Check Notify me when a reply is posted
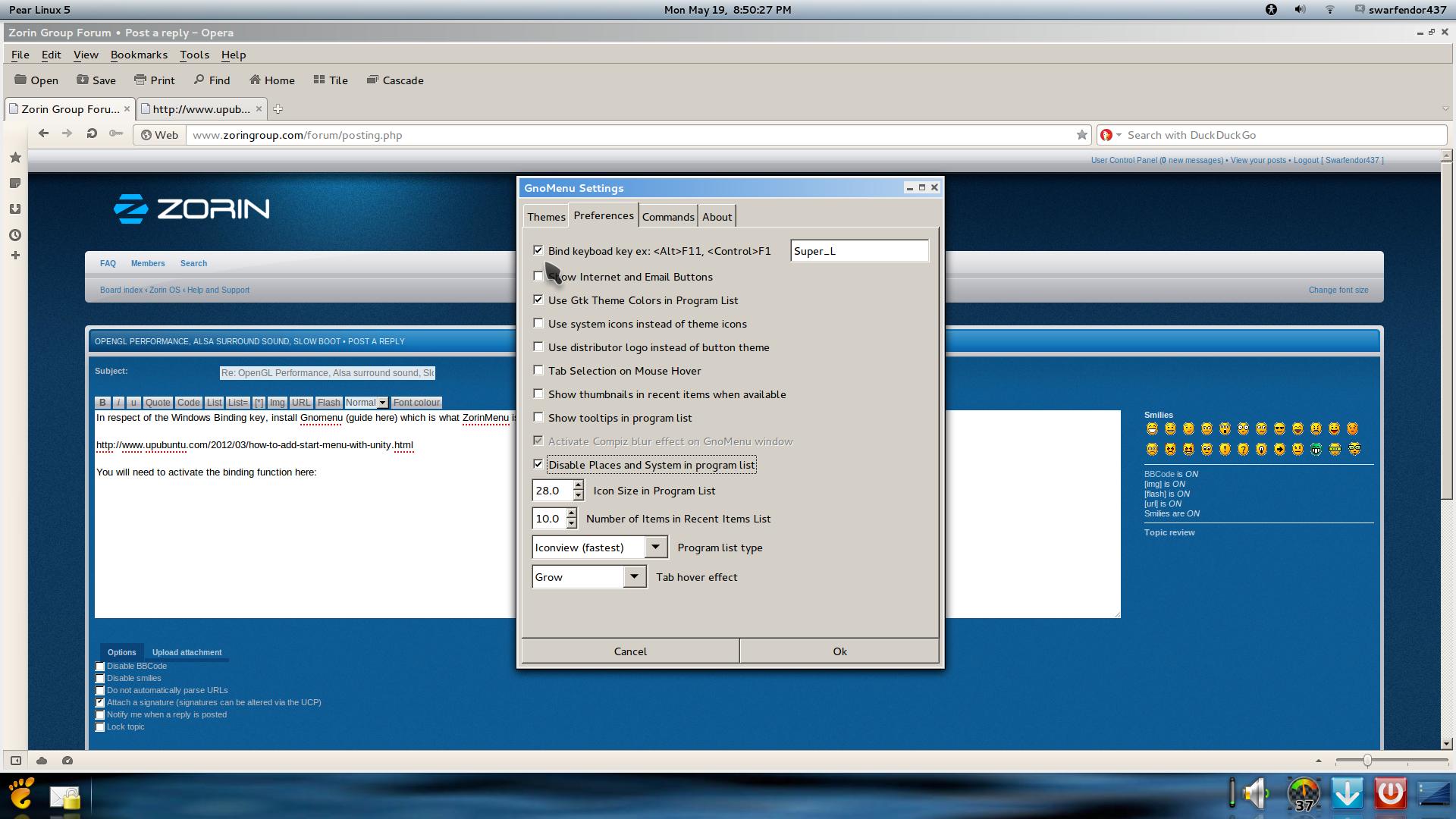The image size is (1456, 819). tap(100, 715)
